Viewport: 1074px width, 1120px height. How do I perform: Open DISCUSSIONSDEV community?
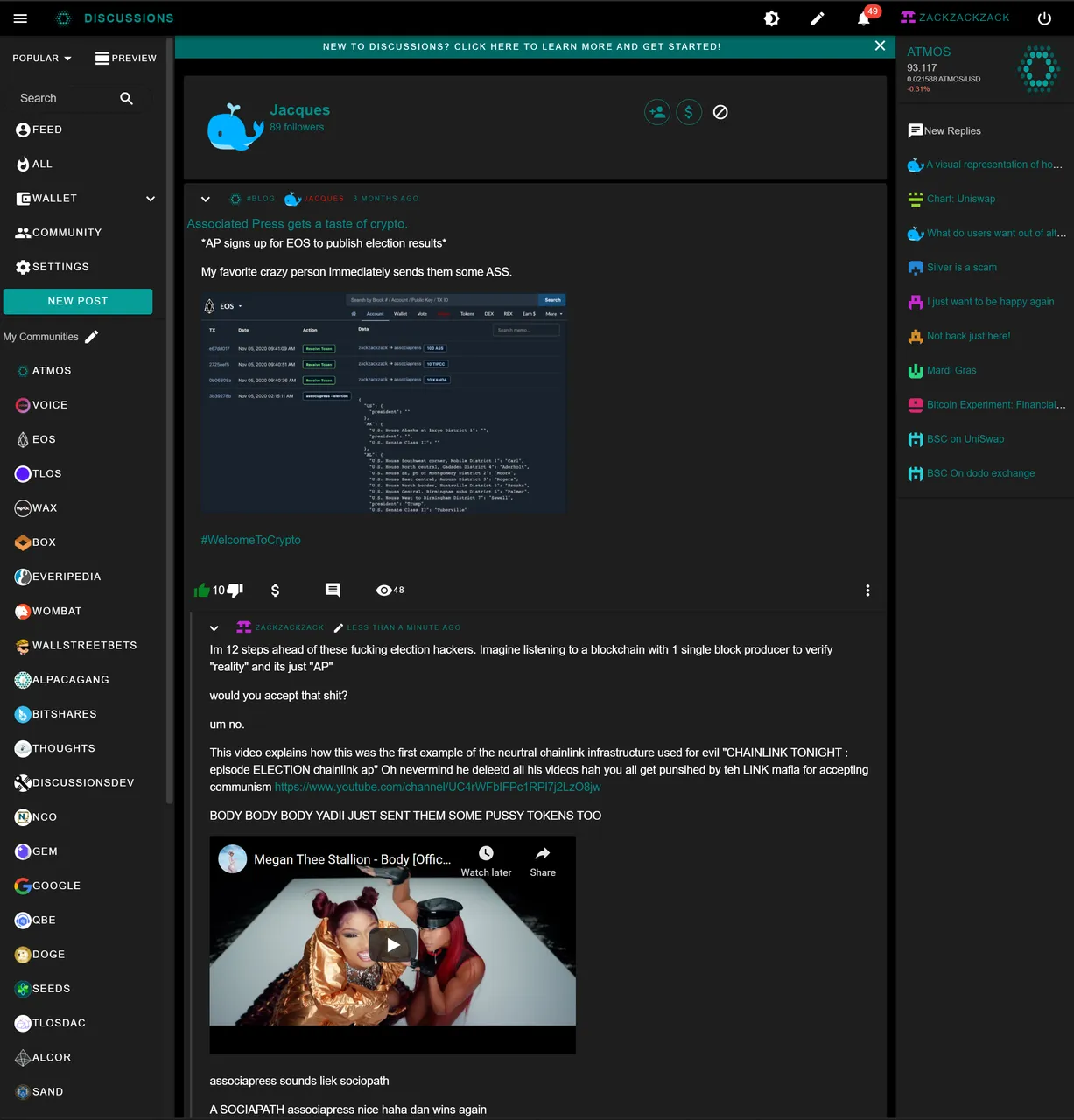click(74, 782)
